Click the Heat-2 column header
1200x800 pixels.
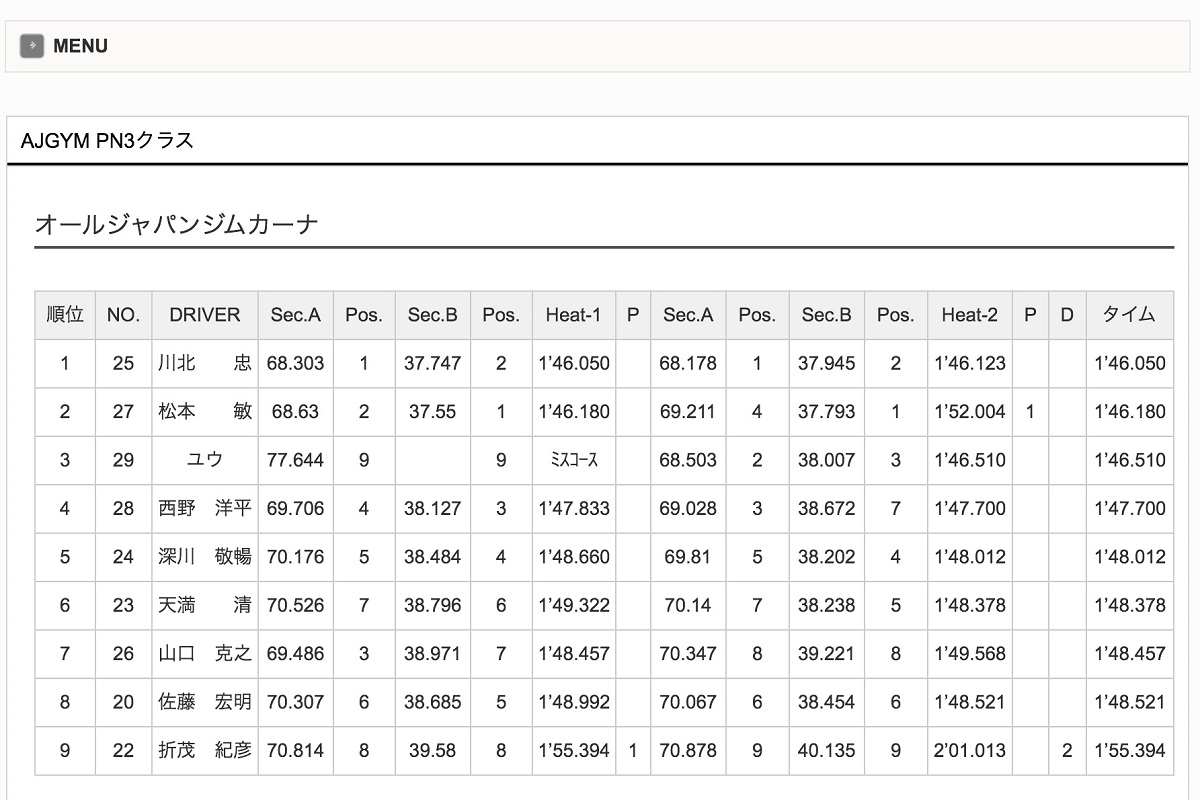click(x=969, y=315)
